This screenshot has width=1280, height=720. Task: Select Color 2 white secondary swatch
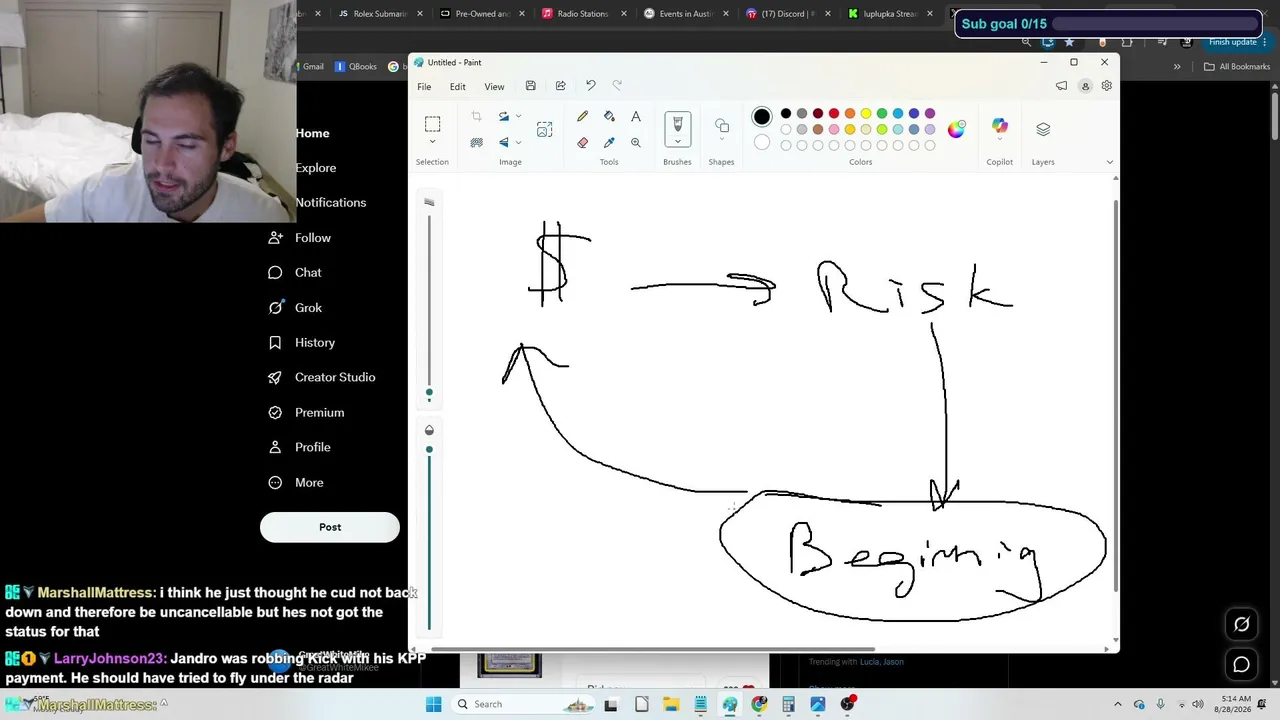762,142
